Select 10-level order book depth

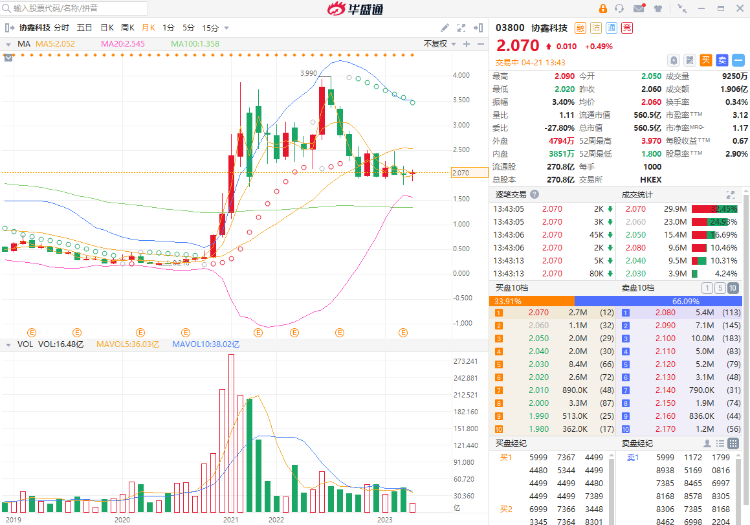coord(732,288)
